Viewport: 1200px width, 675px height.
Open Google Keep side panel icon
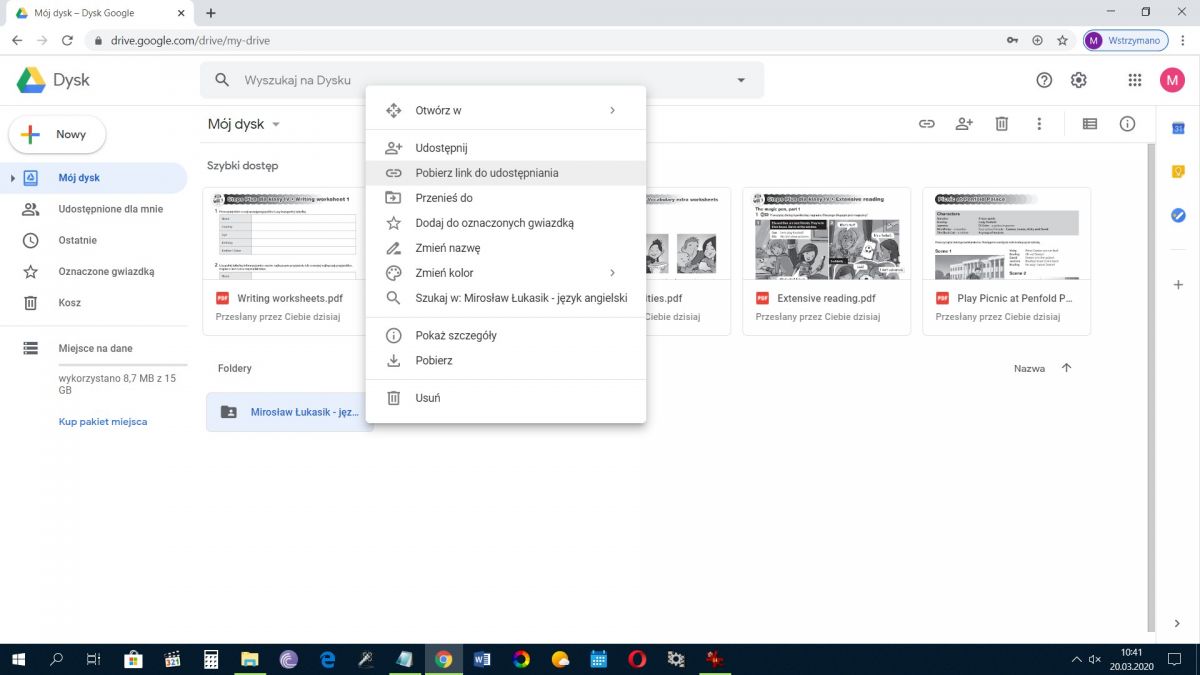(1178, 172)
